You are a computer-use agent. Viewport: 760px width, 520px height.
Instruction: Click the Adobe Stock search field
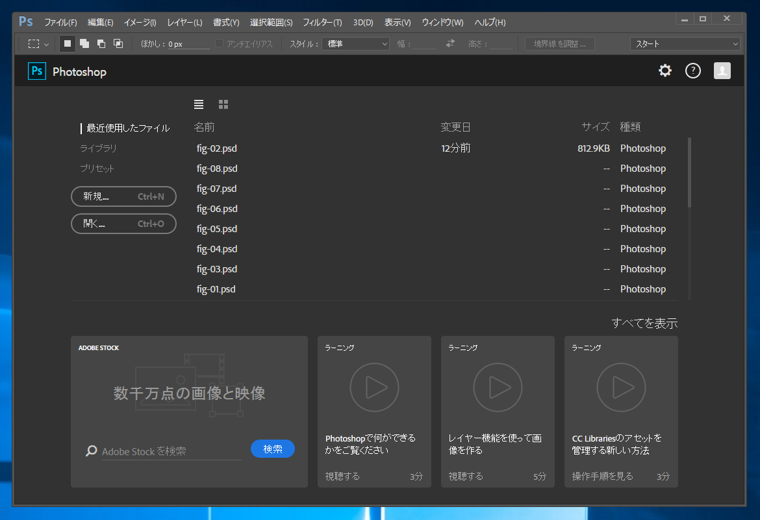pyautogui.click(x=172, y=451)
